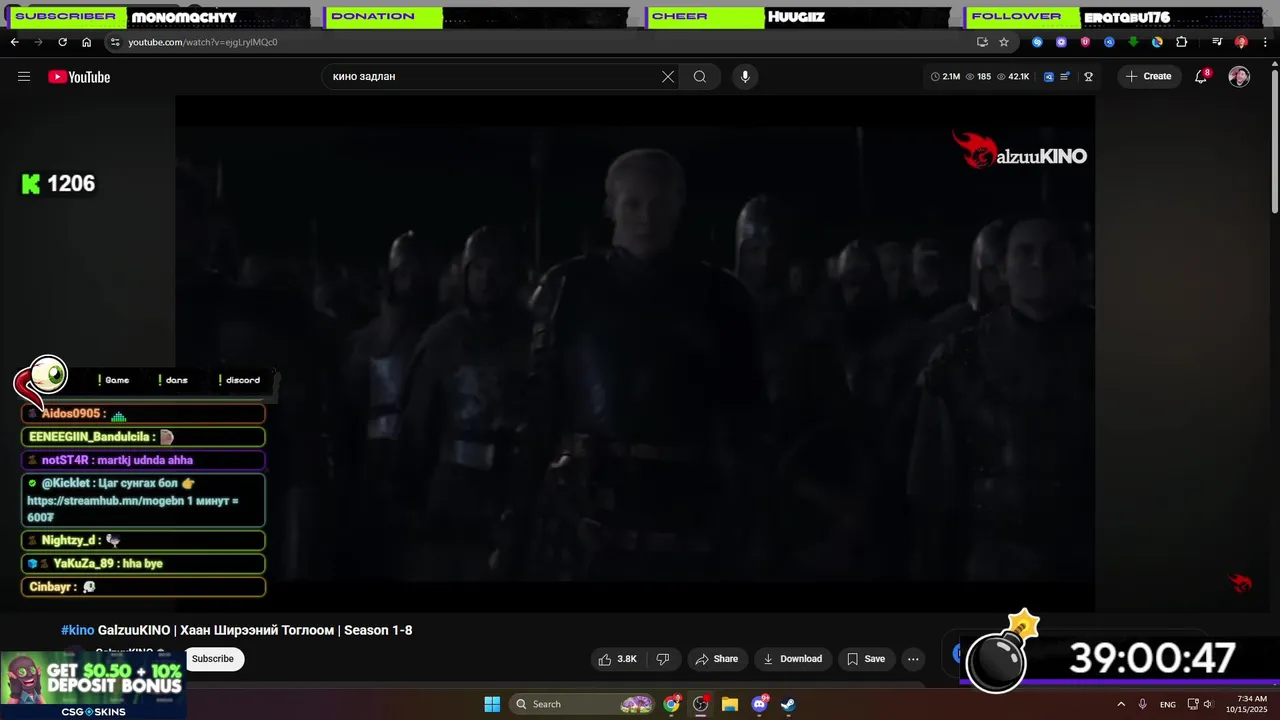Go forward with the browser forward arrow
Image resolution: width=1280 pixels, height=720 pixels.
coord(38,42)
